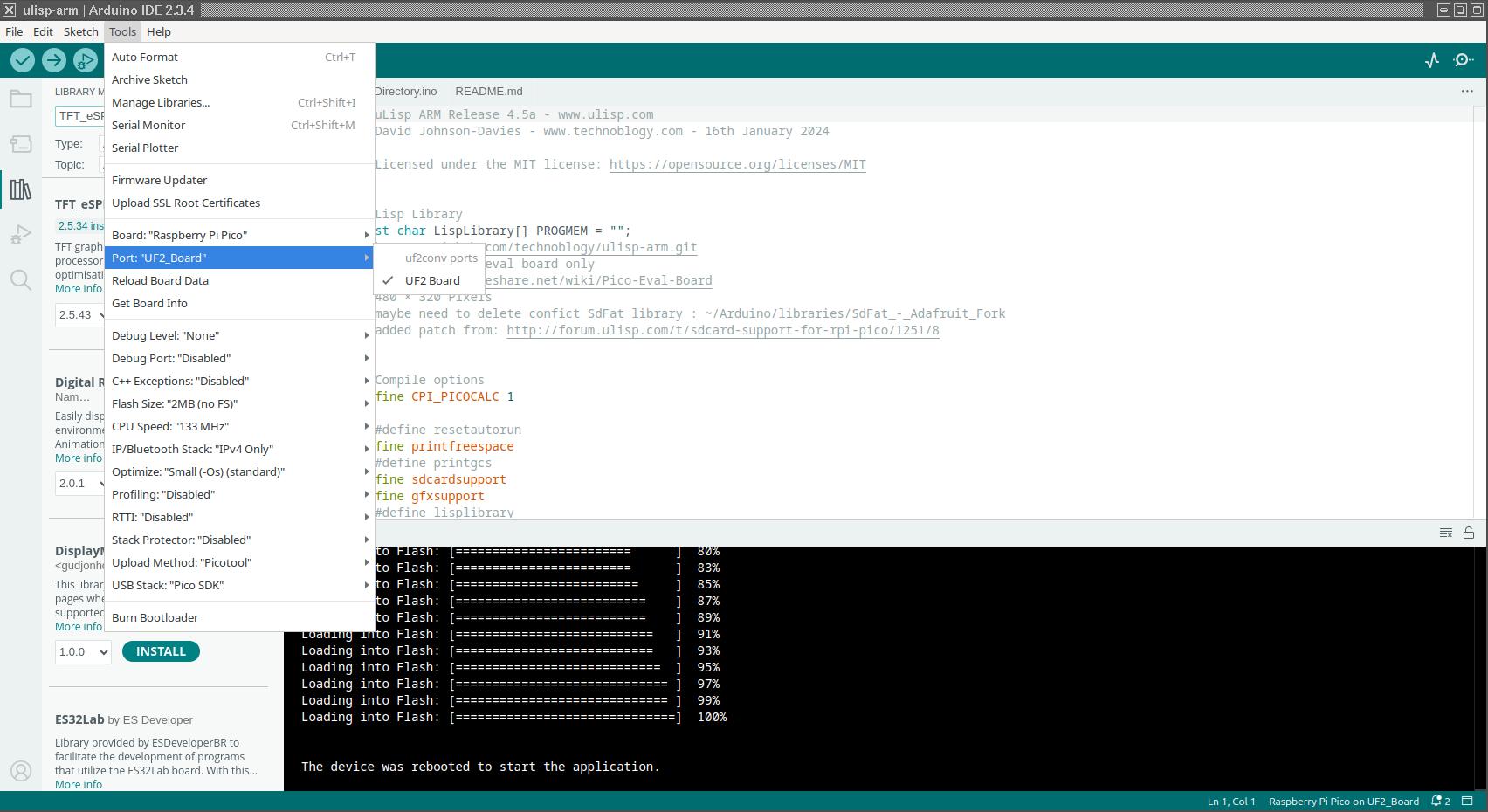Open the Sketchbook folder sidebar icon

[x=21, y=99]
